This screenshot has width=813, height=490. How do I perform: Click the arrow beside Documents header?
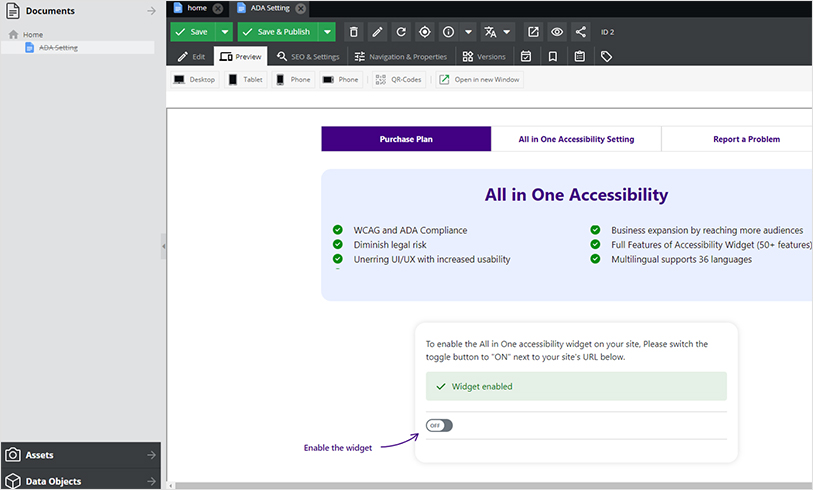tap(151, 11)
